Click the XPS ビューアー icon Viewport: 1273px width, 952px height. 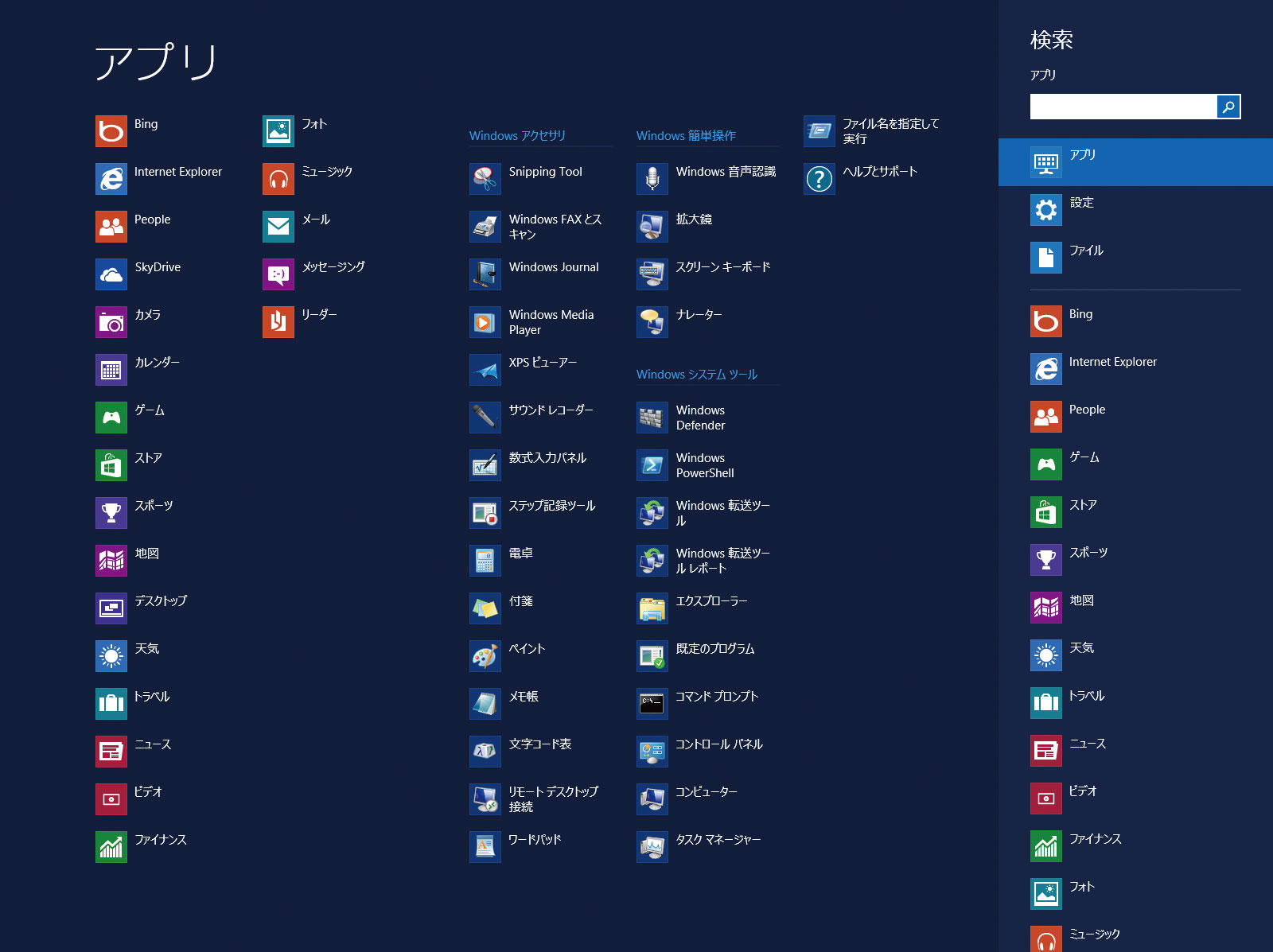(x=485, y=370)
